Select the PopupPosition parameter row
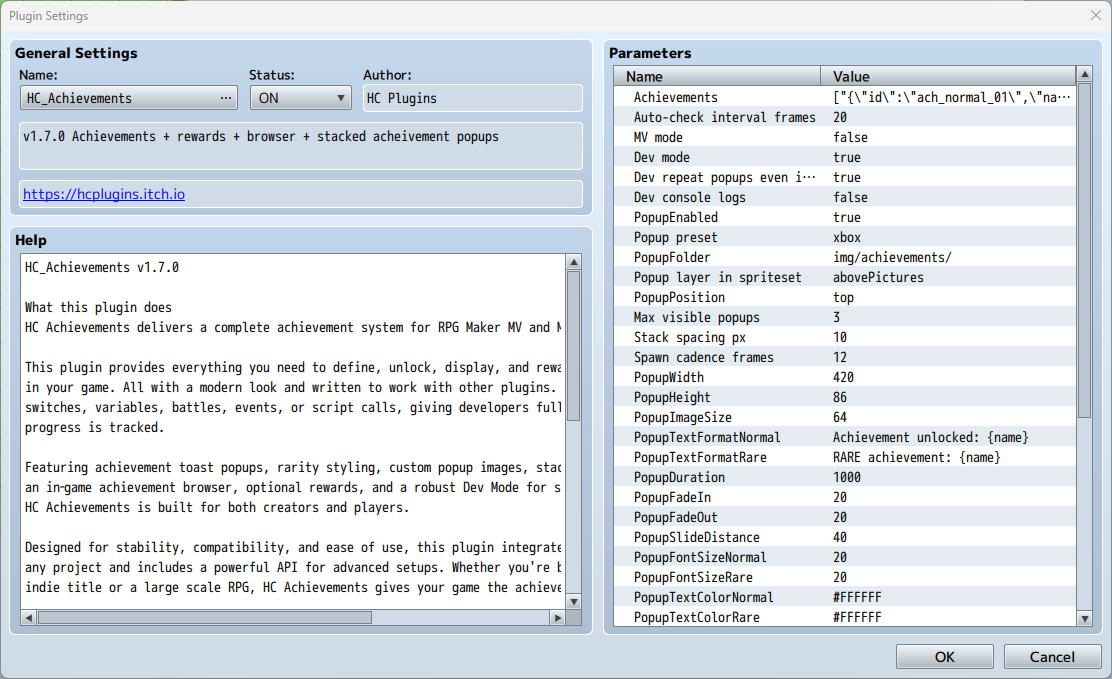 [845, 297]
